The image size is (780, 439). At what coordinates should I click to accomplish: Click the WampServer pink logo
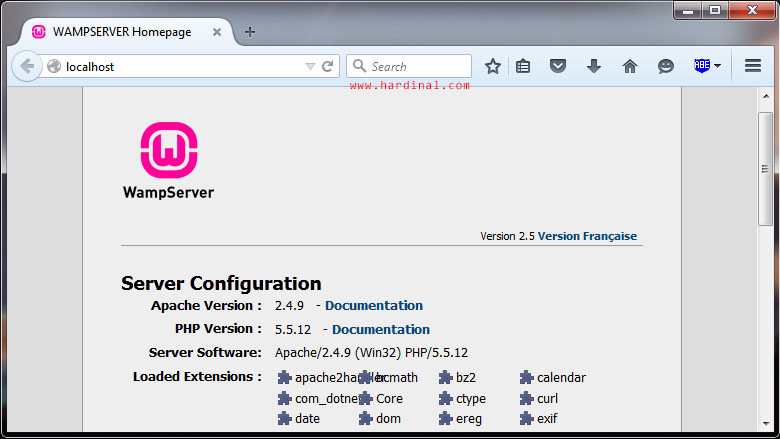169,150
